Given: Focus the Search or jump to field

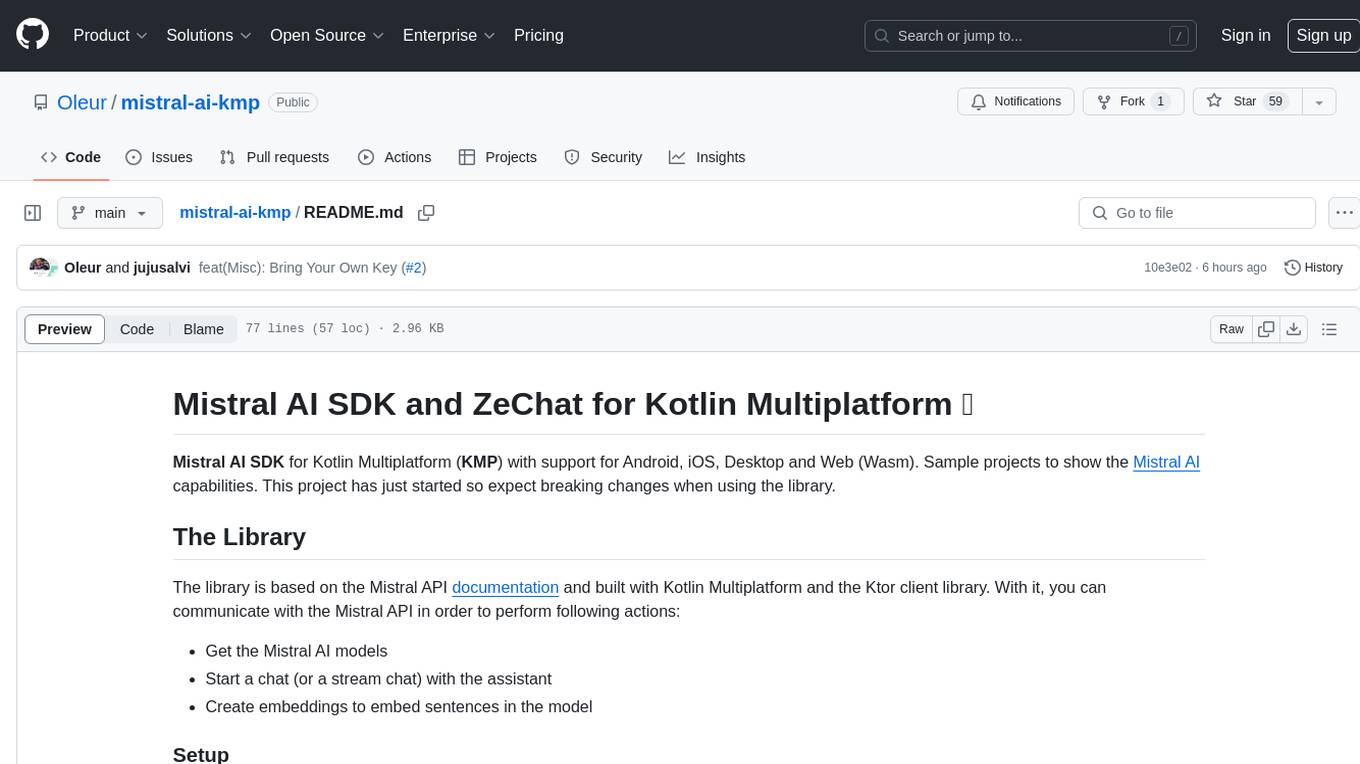Looking at the screenshot, I should click(x=1032, y=36).
